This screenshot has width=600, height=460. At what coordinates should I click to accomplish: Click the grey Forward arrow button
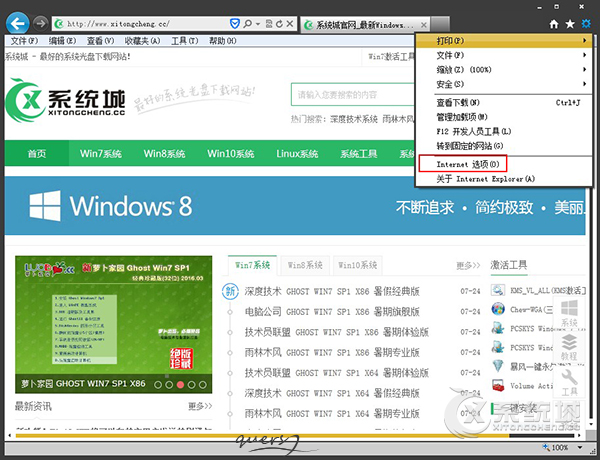click(x=40, y=24)
